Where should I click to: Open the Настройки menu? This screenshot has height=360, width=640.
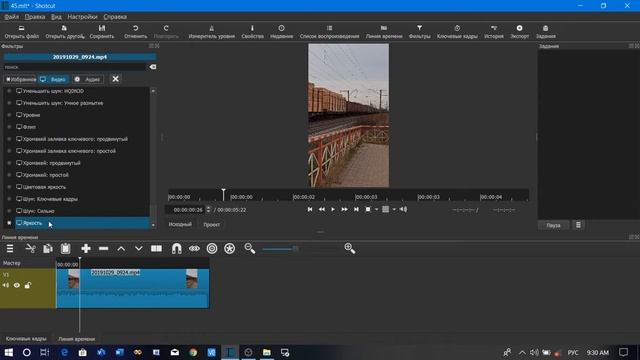click(82, 17)
